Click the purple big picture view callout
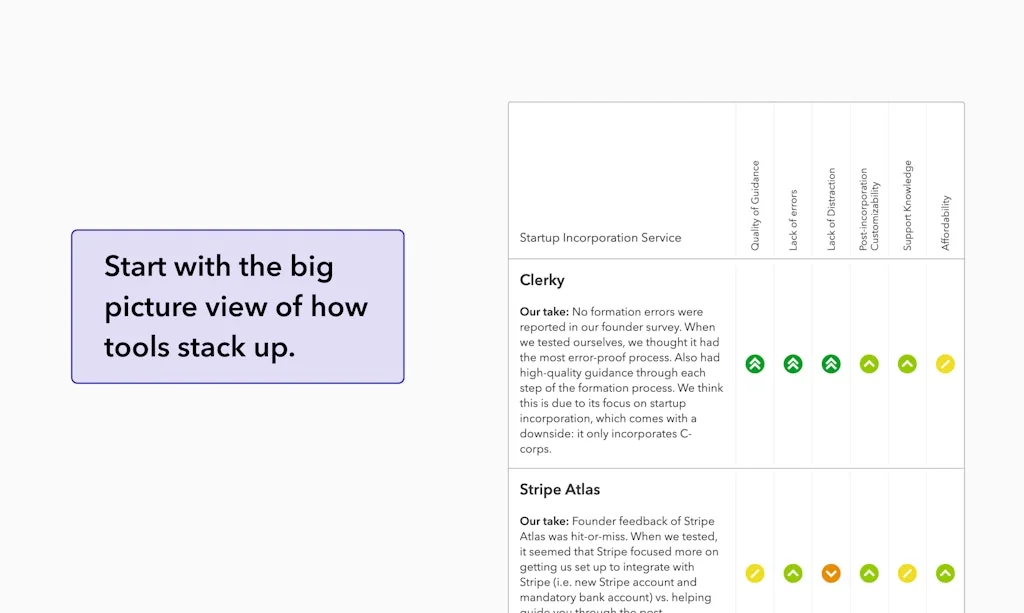Image resolution: width=1024 pixels, height=613 pixels. click(237, 307)
